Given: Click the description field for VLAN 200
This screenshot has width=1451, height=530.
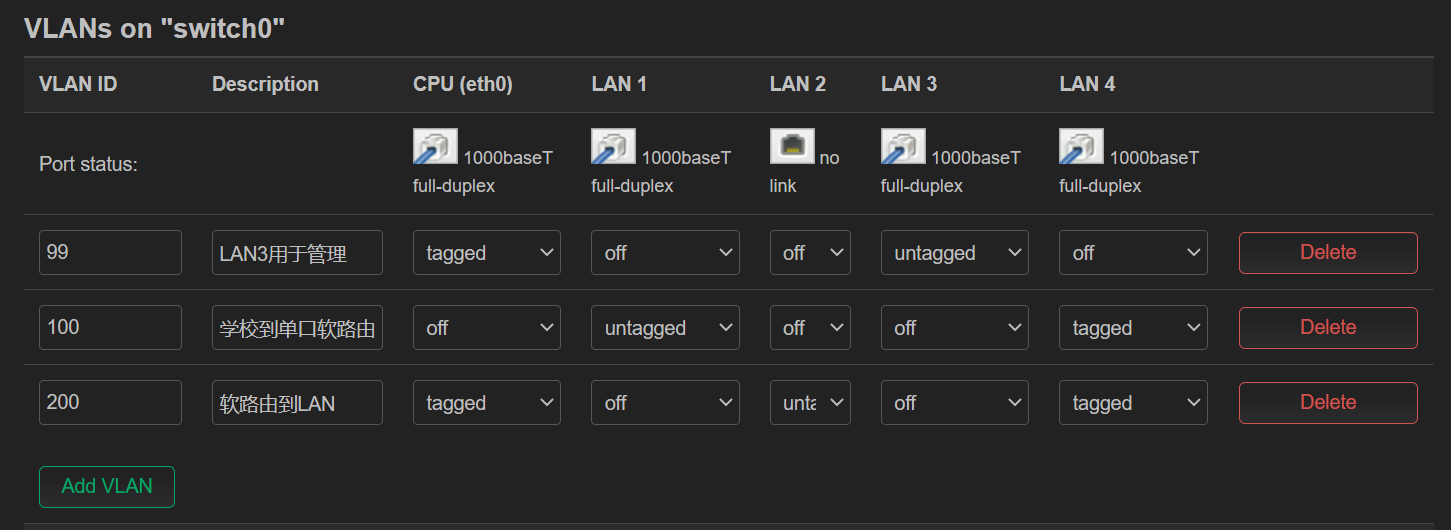Looking at the screenshot, I should 297,403.
